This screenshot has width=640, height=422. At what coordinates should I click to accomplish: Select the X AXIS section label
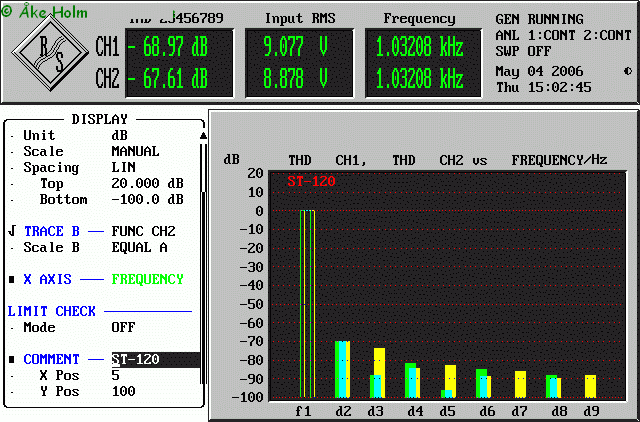click(x=47, y=279)
